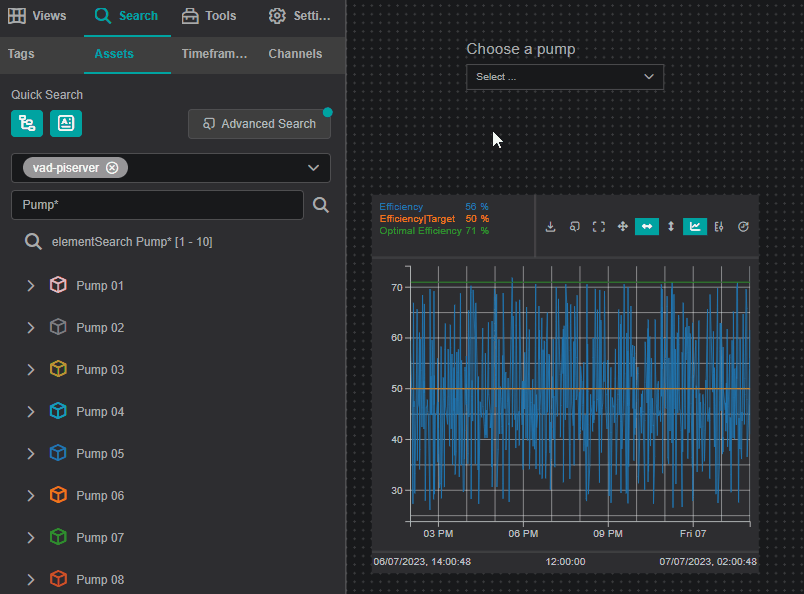Expand the Pump 06 tree node
The height and width of the screenshot is (594, 804).
click(31, 496)
